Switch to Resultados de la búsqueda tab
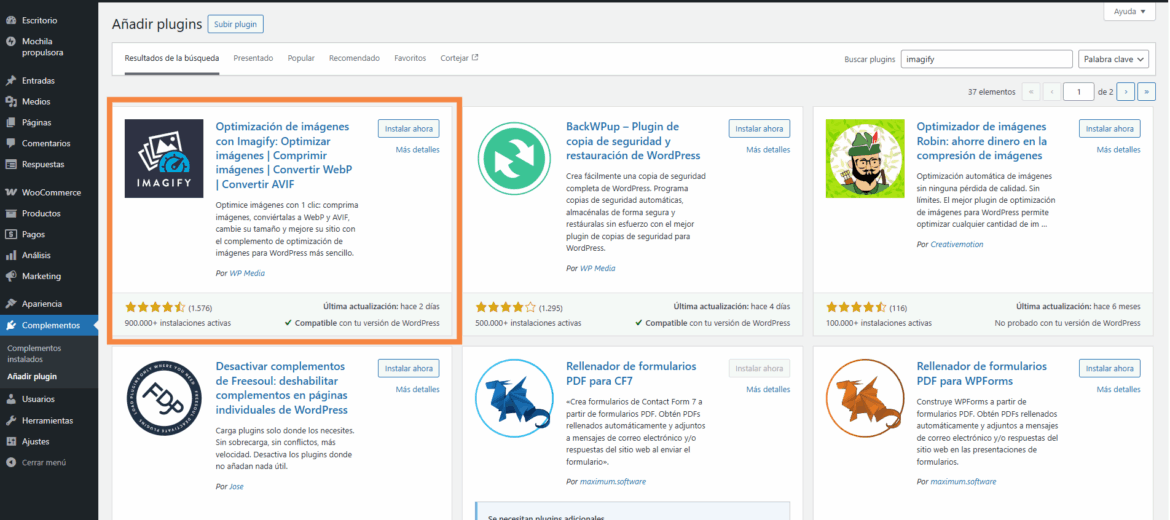This screenshot has width=1170, height=520. 172,58
